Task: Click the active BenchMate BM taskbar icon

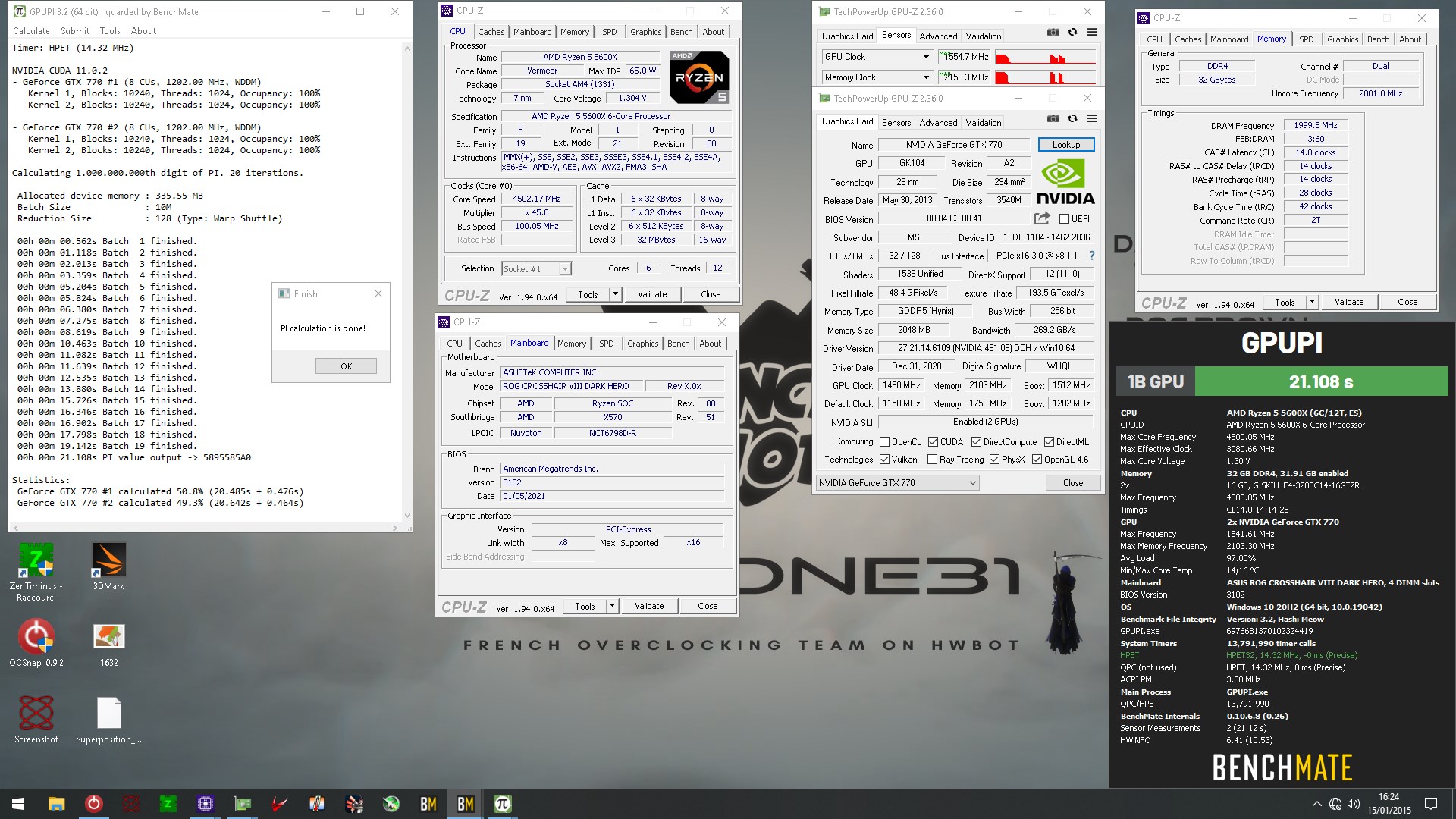Action: pos(465,804)
